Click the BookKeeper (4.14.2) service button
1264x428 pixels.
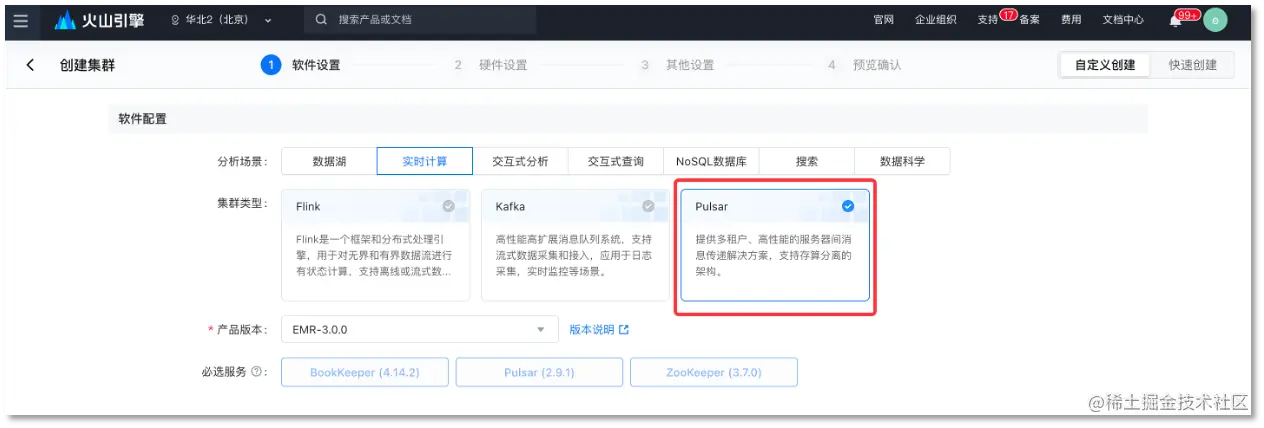tap(365, 372)
